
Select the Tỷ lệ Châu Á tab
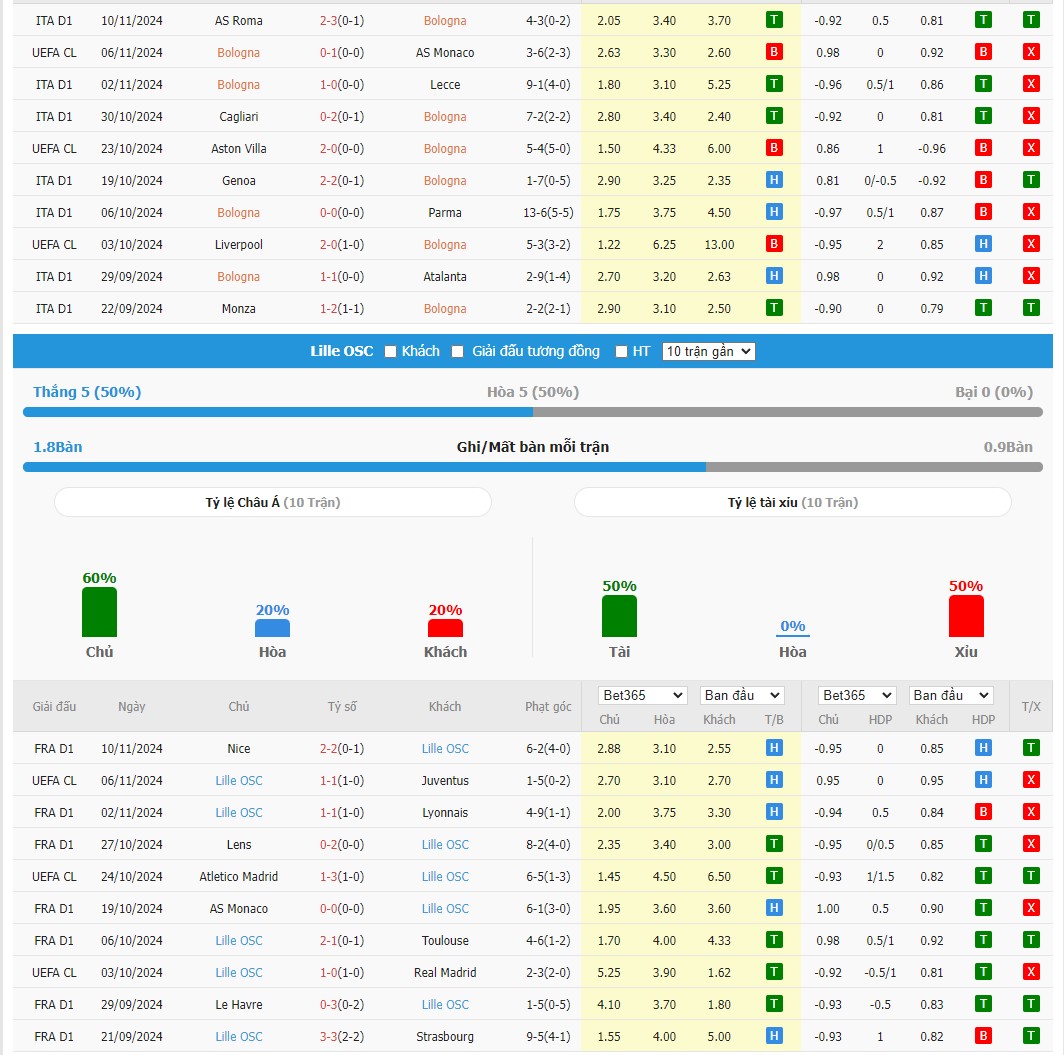pos(273,502)
